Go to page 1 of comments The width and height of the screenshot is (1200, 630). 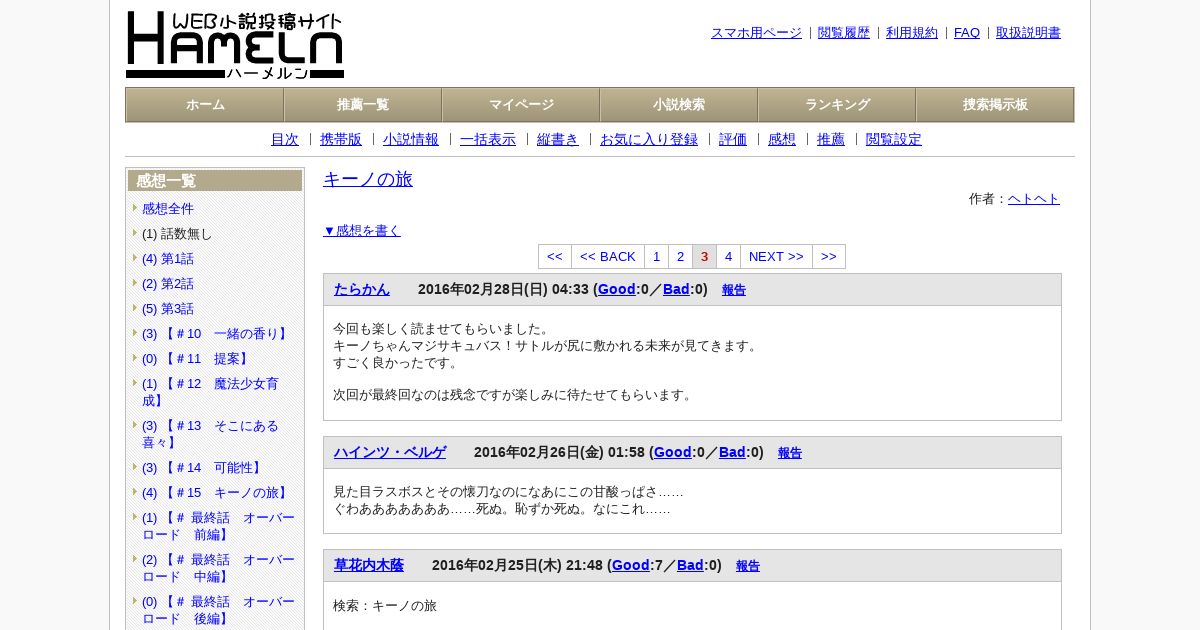click(x=657, y=257)
